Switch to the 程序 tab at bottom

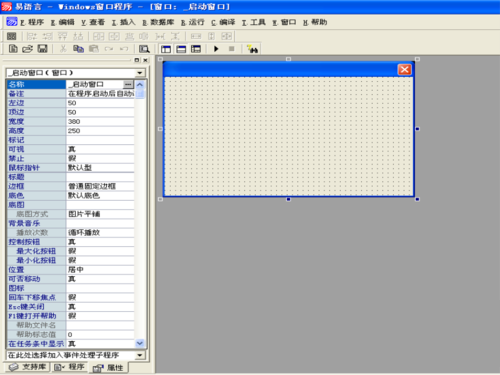click(x=69, y=367)
